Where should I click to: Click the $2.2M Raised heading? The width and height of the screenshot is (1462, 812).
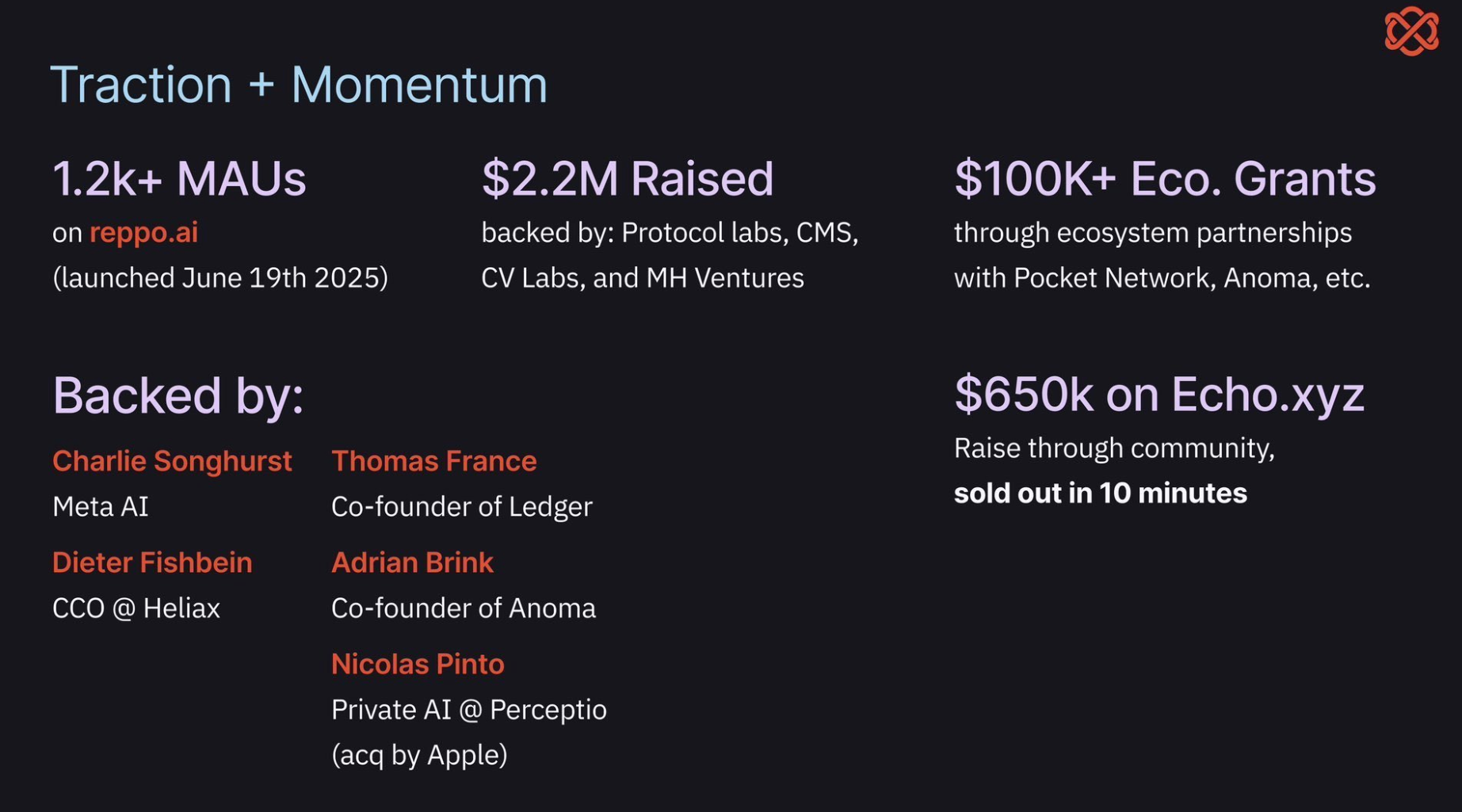(x=627, y=178)
